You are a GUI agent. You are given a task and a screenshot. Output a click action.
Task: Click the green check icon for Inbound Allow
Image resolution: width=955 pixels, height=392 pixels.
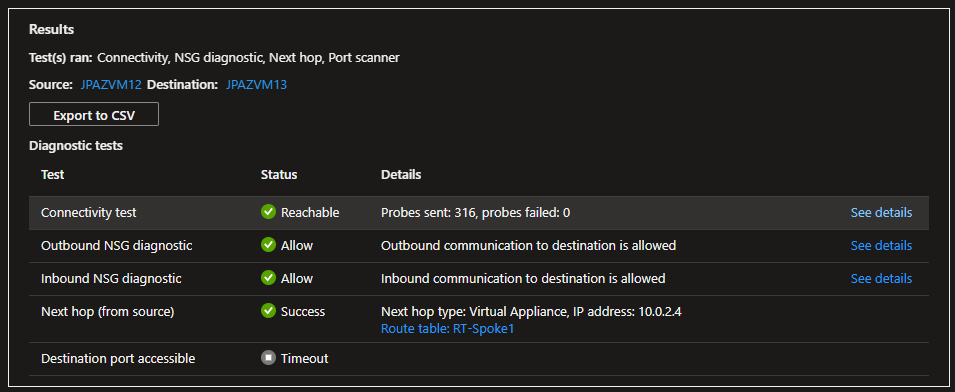click(268, 278)
